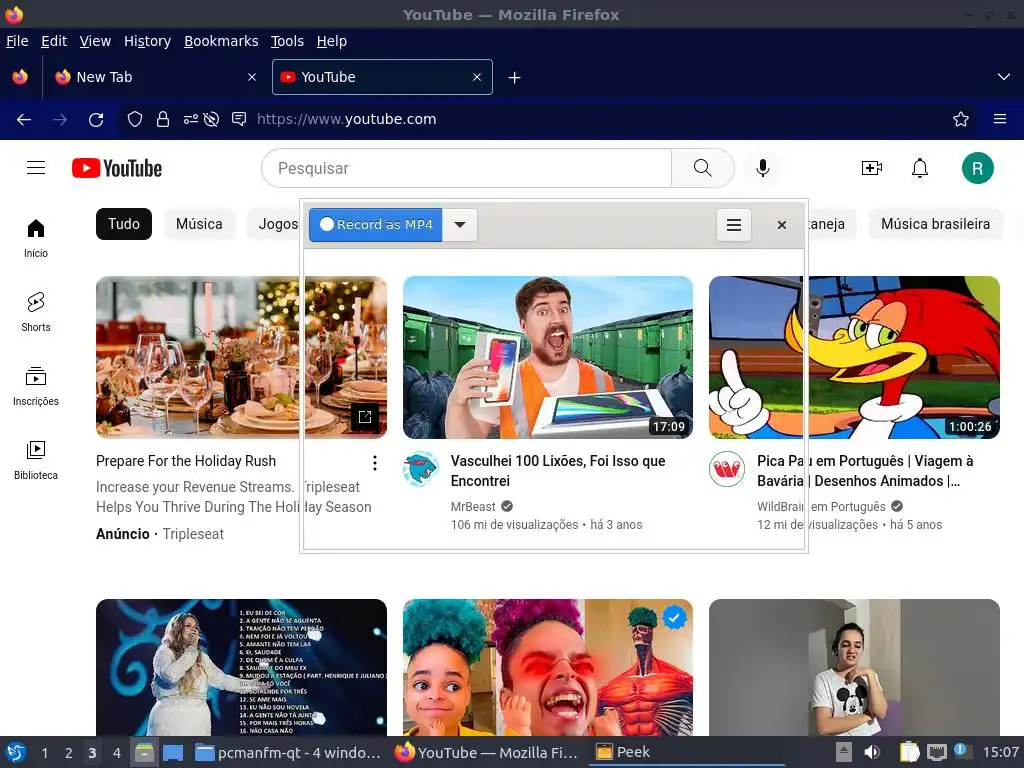Open the speech-bubble address bar icon
1024x768 pixels.
(x=239, y=119)
